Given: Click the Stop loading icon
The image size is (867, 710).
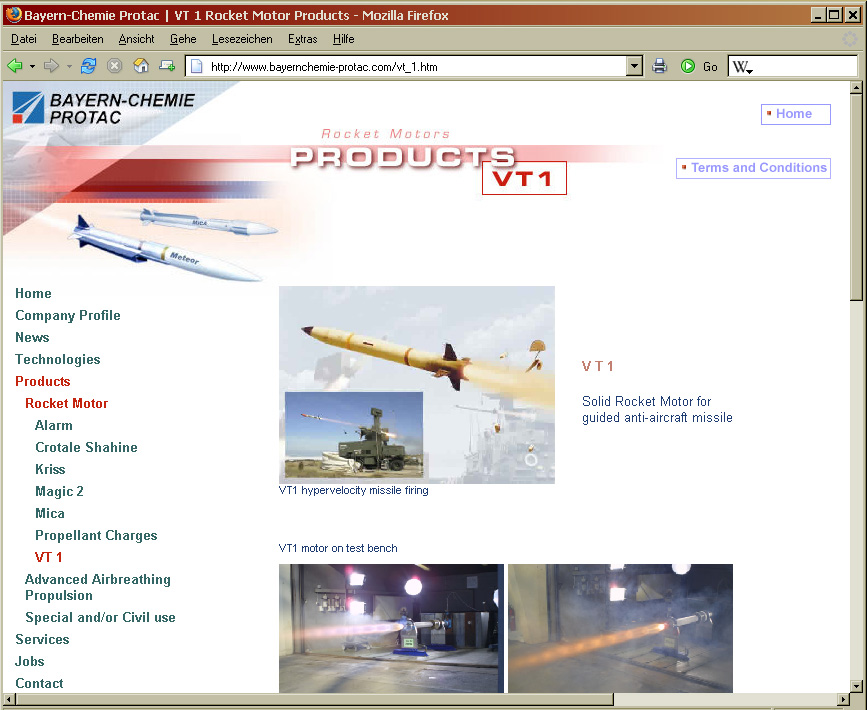Looking at the screenshot, I should (x=115, y=66).
